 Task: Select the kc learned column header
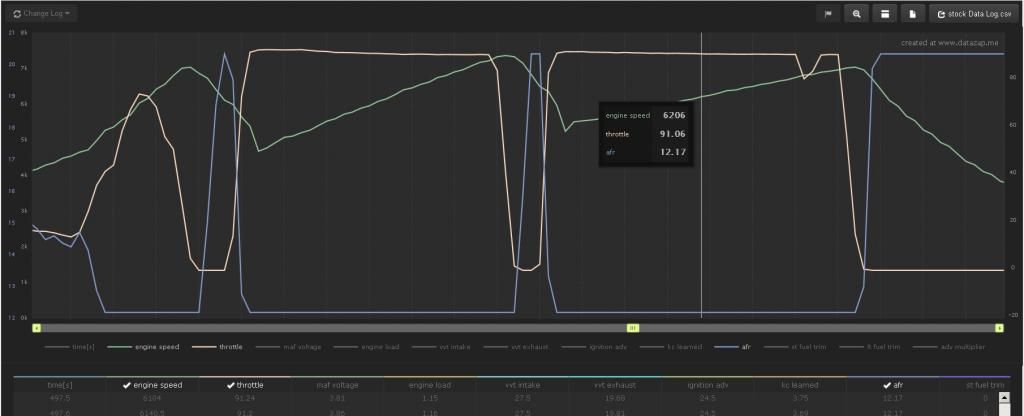coord(800,384)
